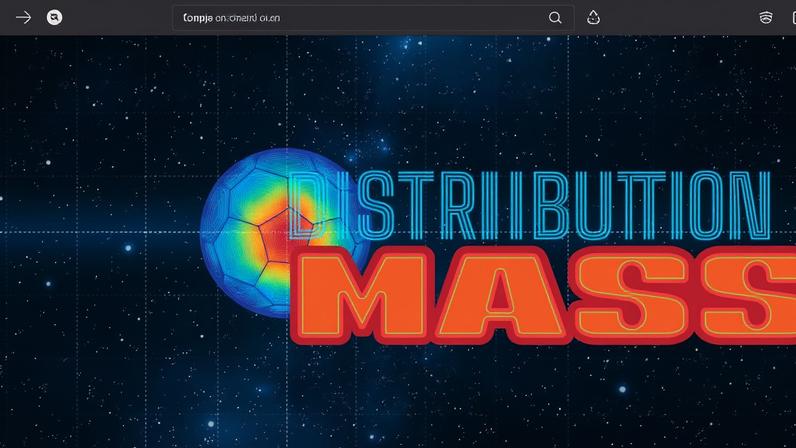The height and width of the screenshot is (448, 796).
Task: Focus the address bar text field
Action: [x=373, y=18]
